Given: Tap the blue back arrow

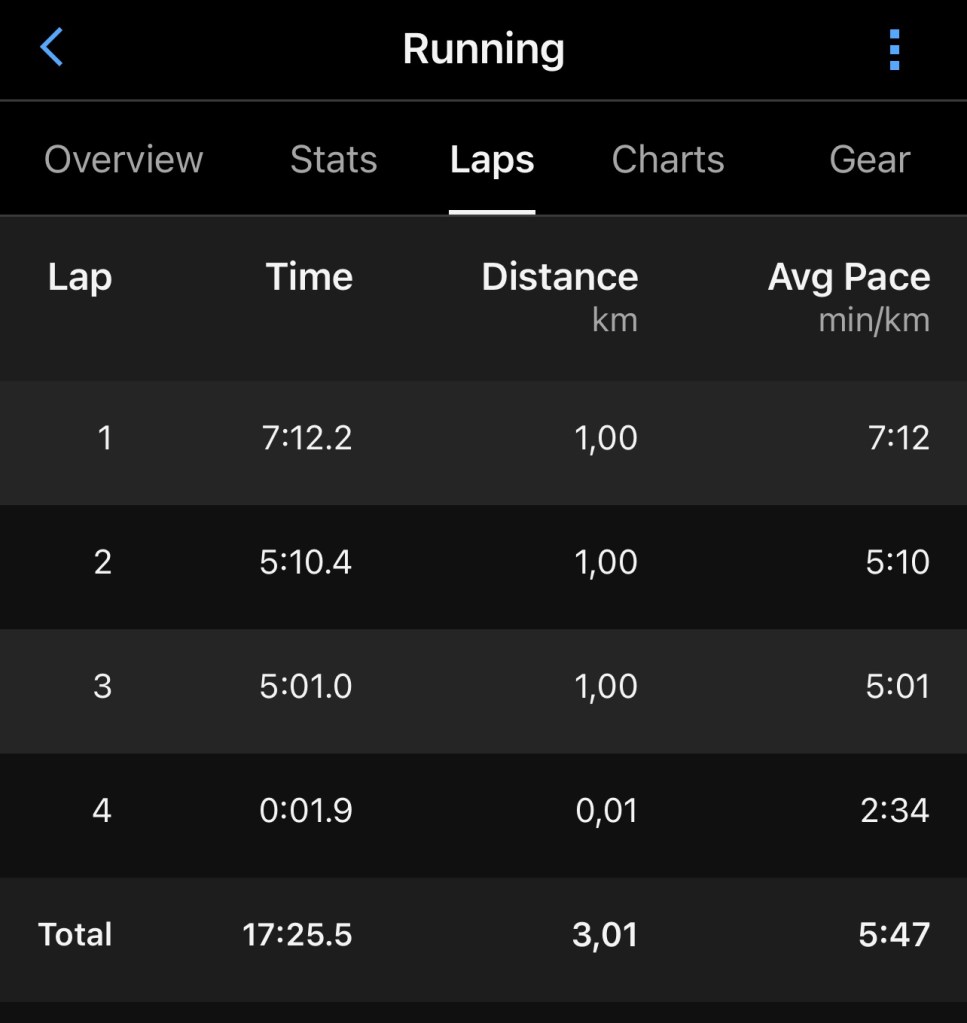Looking at the screenshot, I should click(x=52, y=48).
